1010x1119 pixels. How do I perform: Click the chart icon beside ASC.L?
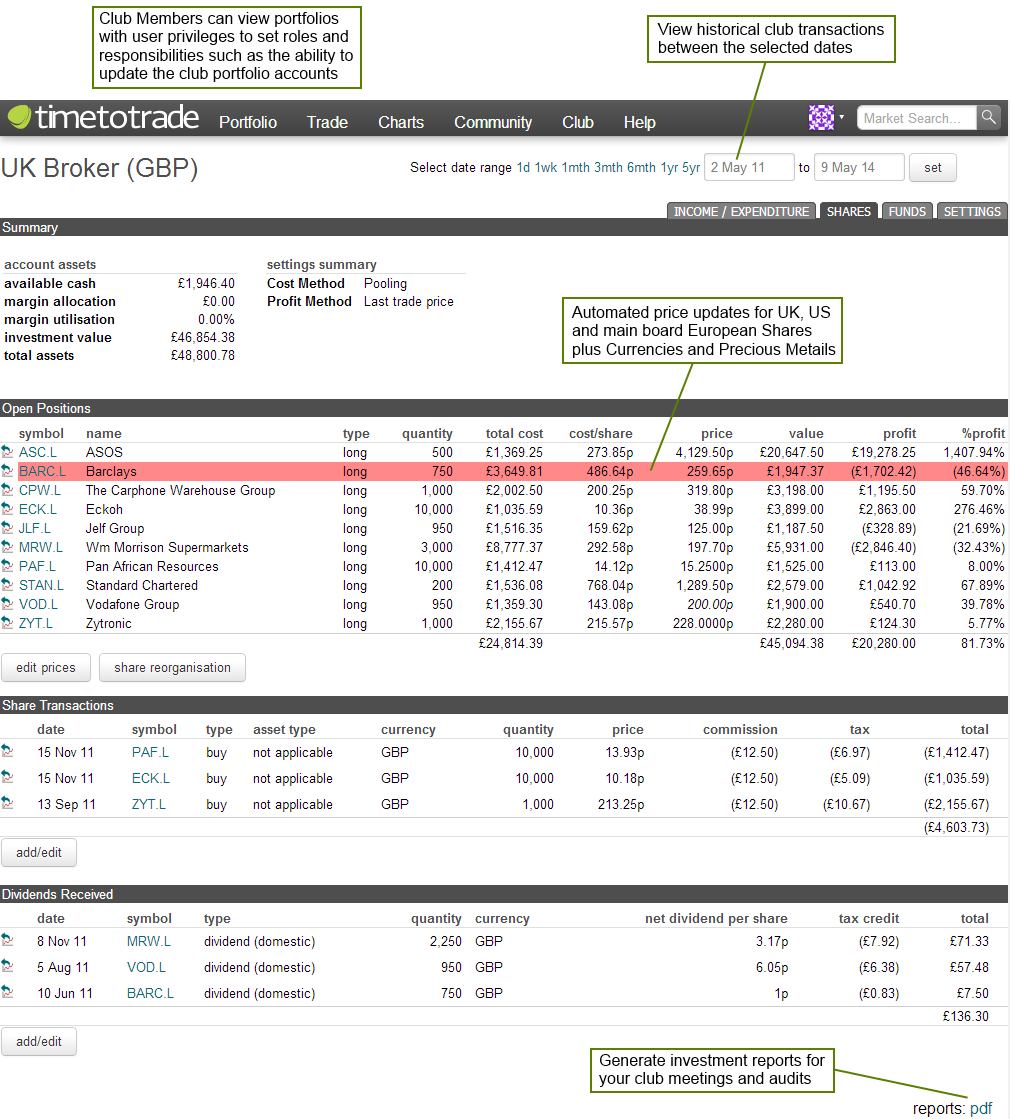tap(8, 452)
